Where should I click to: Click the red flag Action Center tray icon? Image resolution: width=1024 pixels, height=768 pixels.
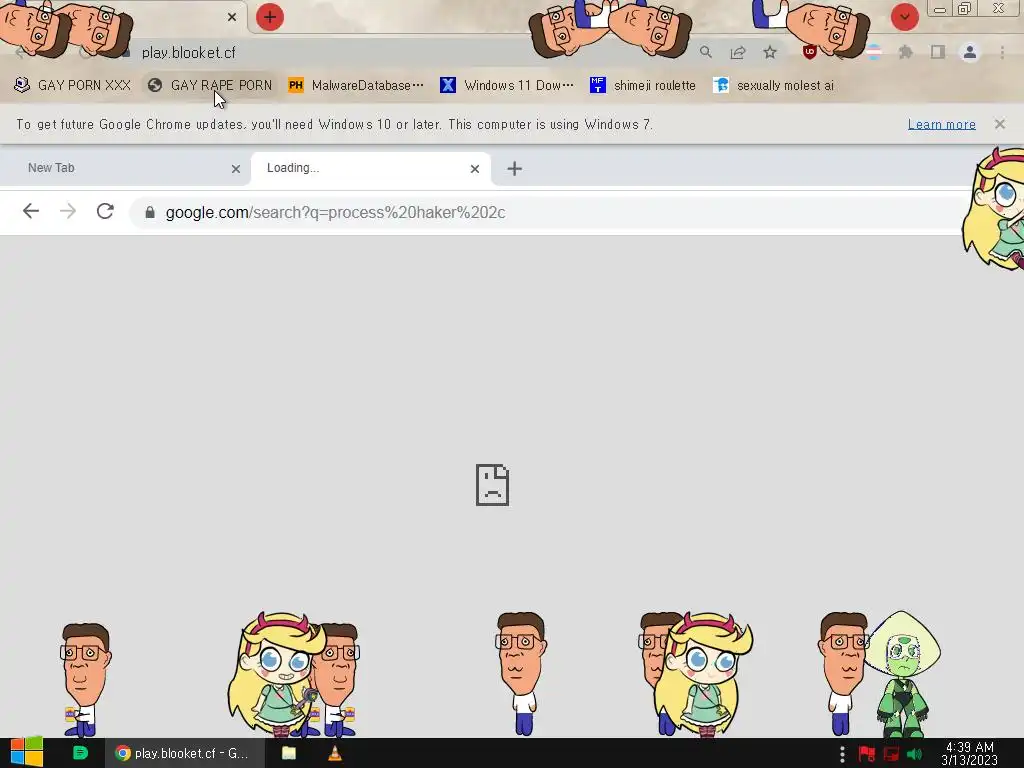click(x=867, y=754)
